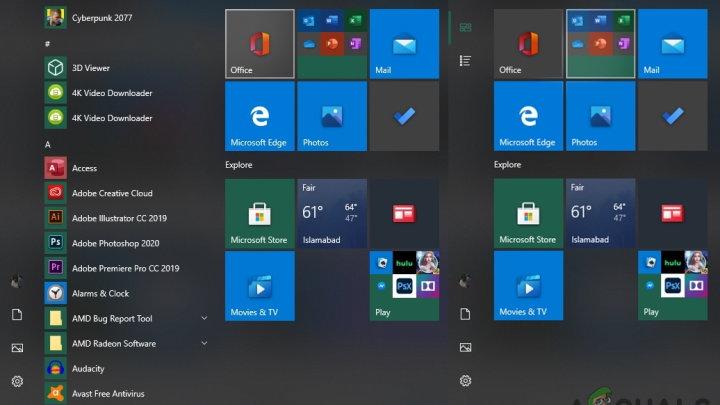
Task: Open Movies & TV tile in tiles-only menu
Action: [529, 286]
